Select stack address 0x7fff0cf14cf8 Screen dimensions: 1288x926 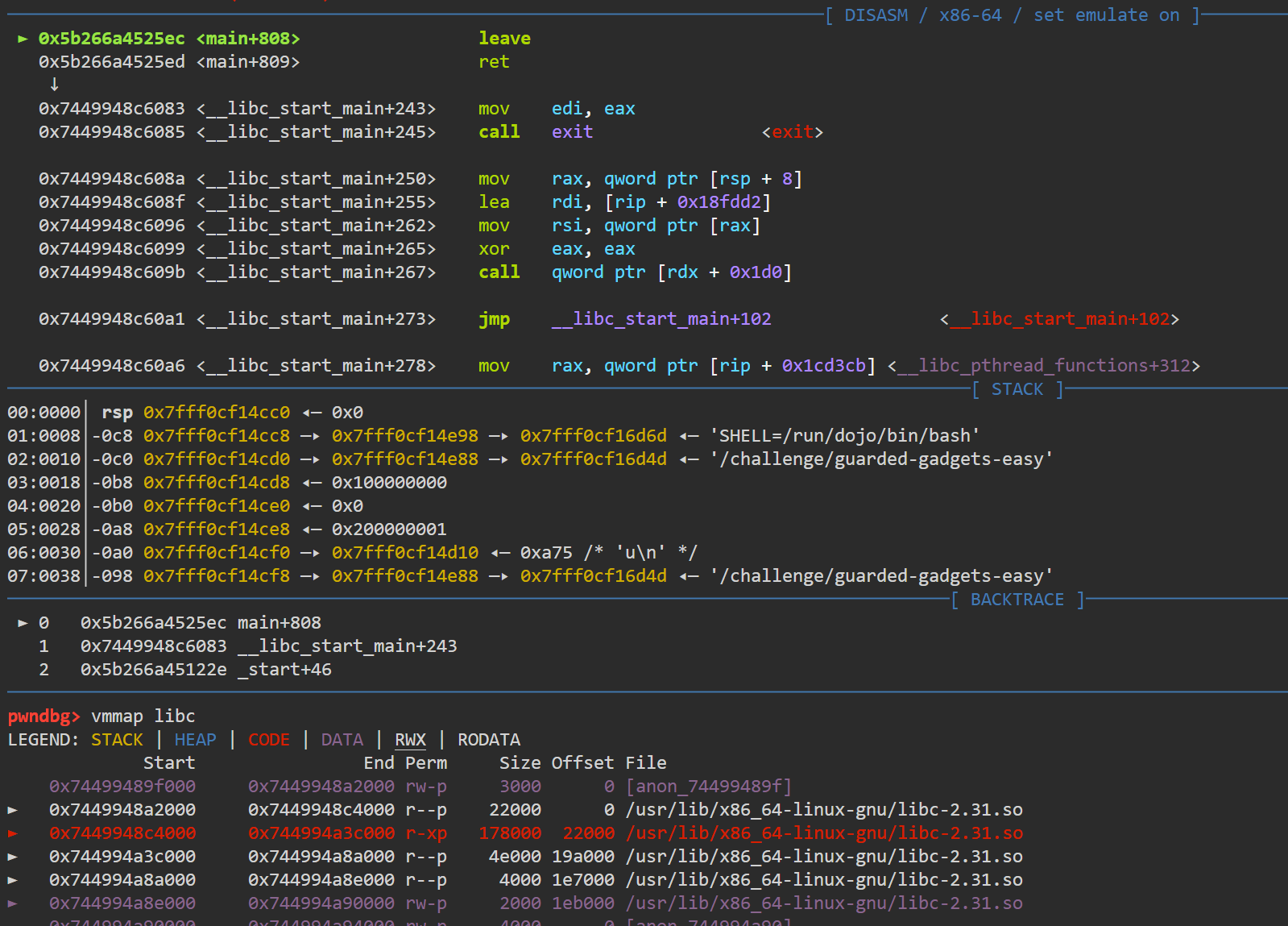[217, 576]
